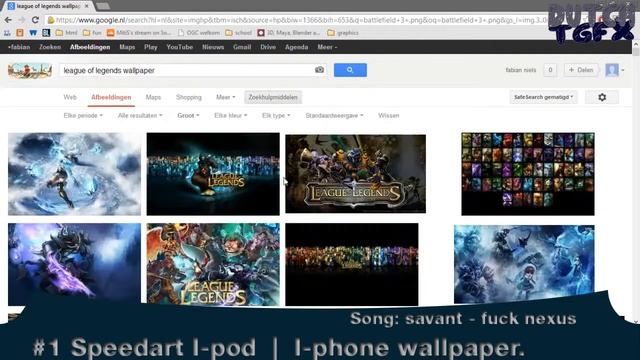Open the Apps bookmark icon

coord(7,33)
